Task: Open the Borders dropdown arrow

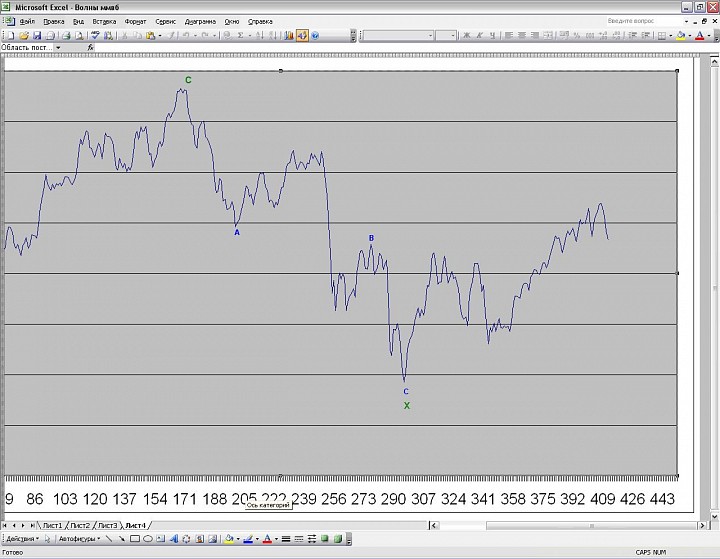Action: [x=670, y=35]
